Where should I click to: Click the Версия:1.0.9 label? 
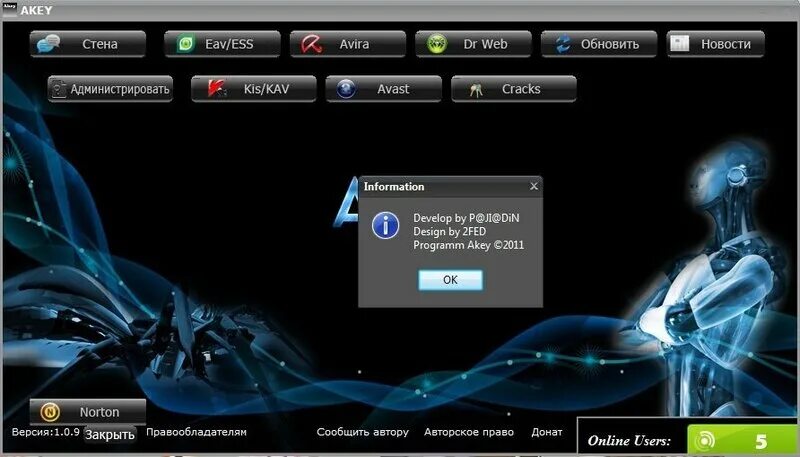45,431
